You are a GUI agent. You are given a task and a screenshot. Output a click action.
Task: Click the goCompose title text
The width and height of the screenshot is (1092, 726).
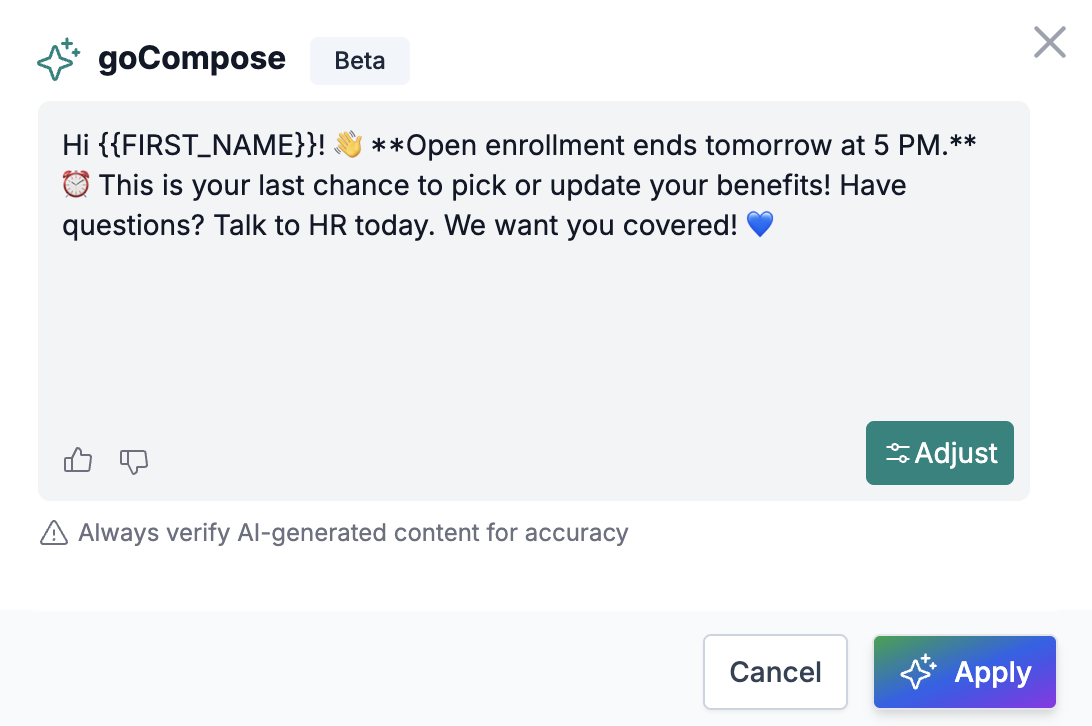(192, 60)
